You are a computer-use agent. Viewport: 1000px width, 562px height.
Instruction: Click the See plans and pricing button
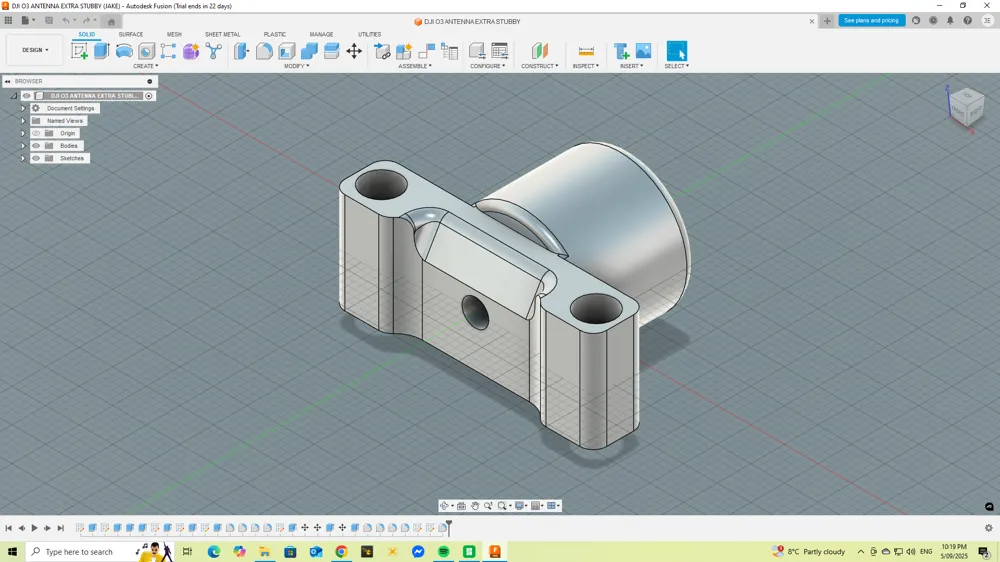(x=871, y=20)
